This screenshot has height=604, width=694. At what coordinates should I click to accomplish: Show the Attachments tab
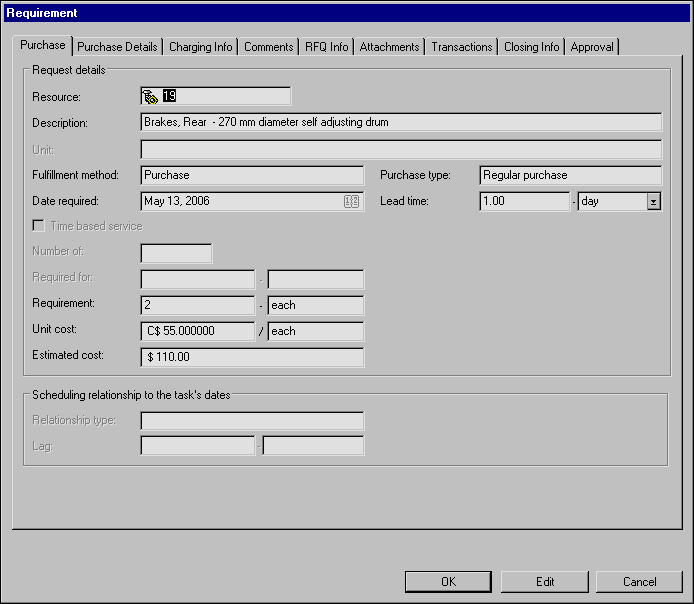[x=390, y=47]
